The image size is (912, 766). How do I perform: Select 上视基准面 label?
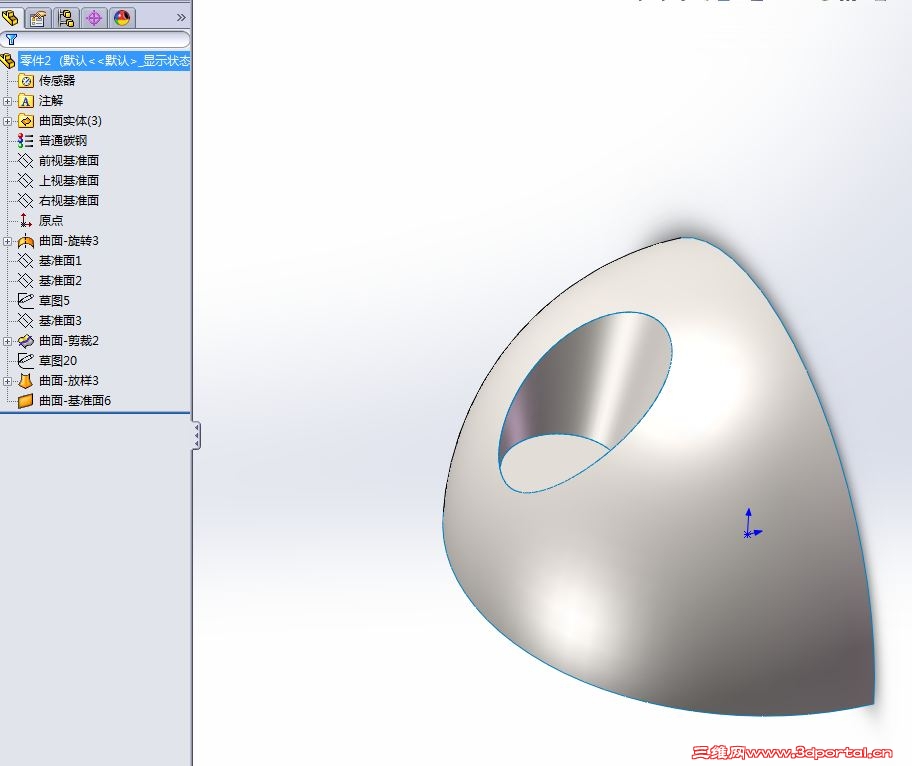[x=69, y=181]
